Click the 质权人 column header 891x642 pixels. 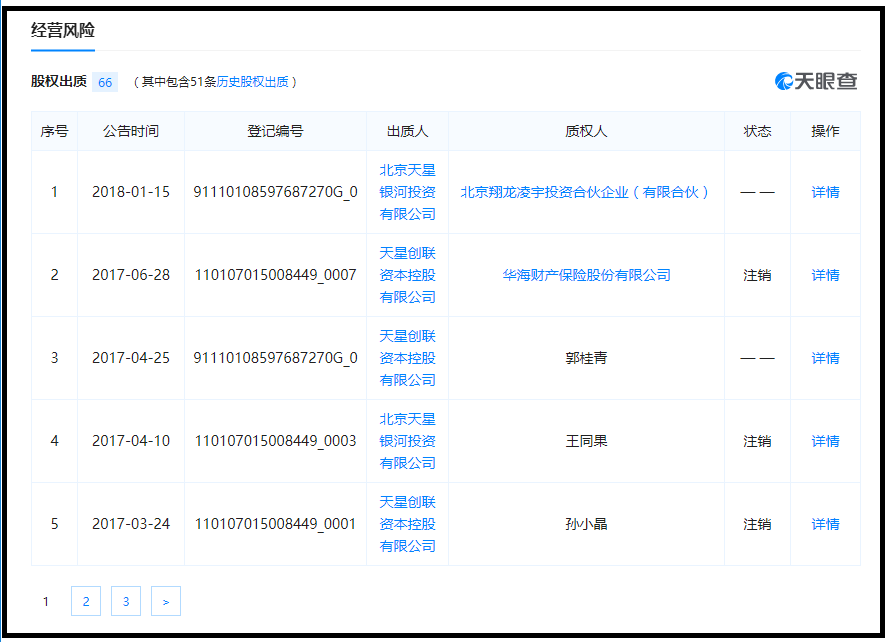coord(586,131)
